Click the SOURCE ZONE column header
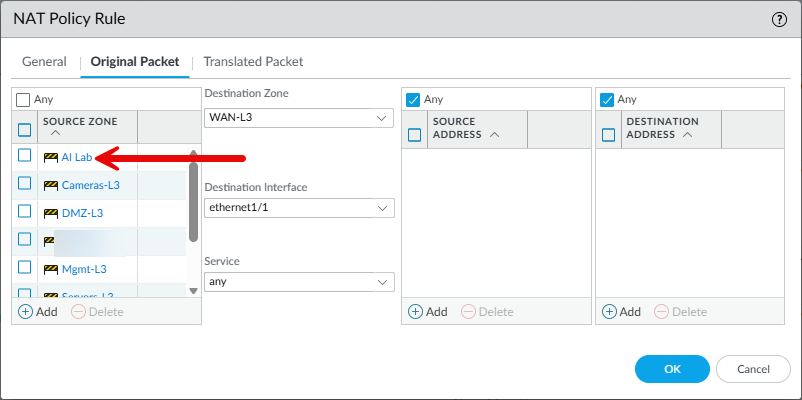This screenshot has height=400, width=802. pos(87,127)
